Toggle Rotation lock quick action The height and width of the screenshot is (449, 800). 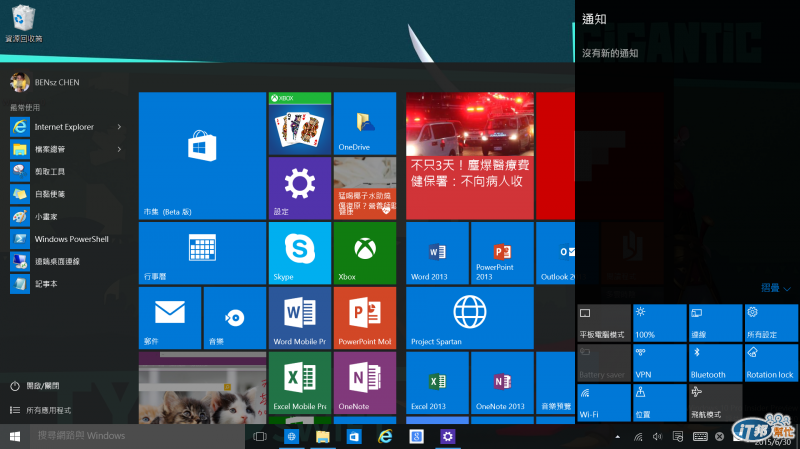(x=771, y=363)
